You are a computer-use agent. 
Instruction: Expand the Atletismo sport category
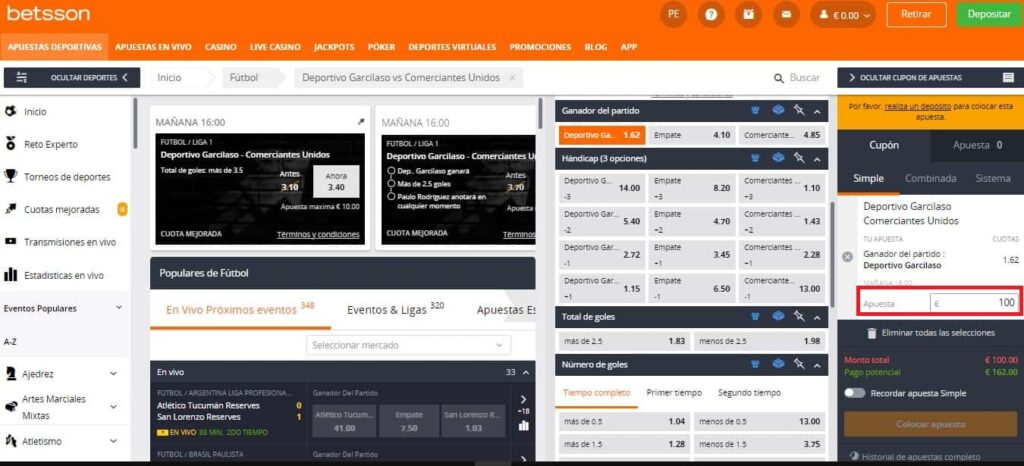point(113,441)
